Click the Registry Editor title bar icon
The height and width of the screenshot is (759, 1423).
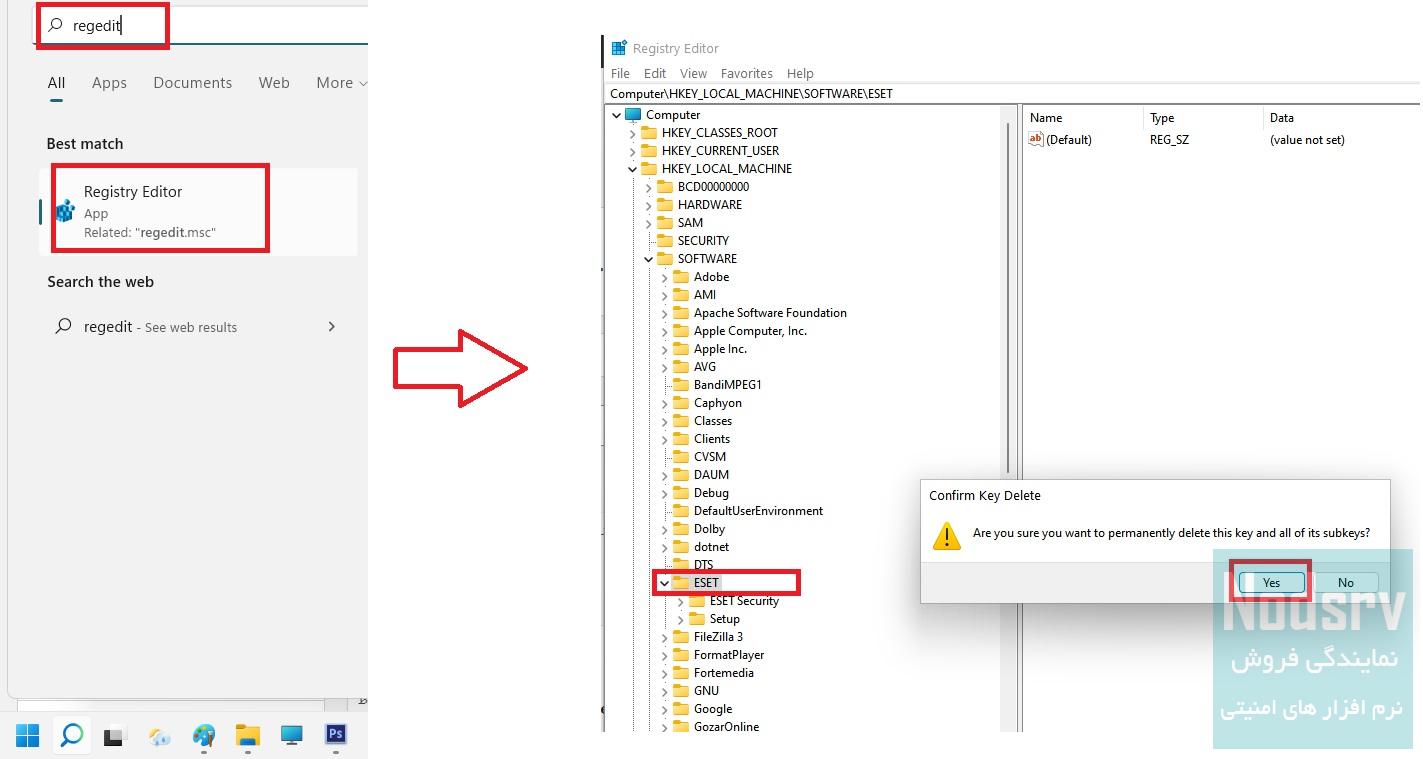[x=620, y=48]
